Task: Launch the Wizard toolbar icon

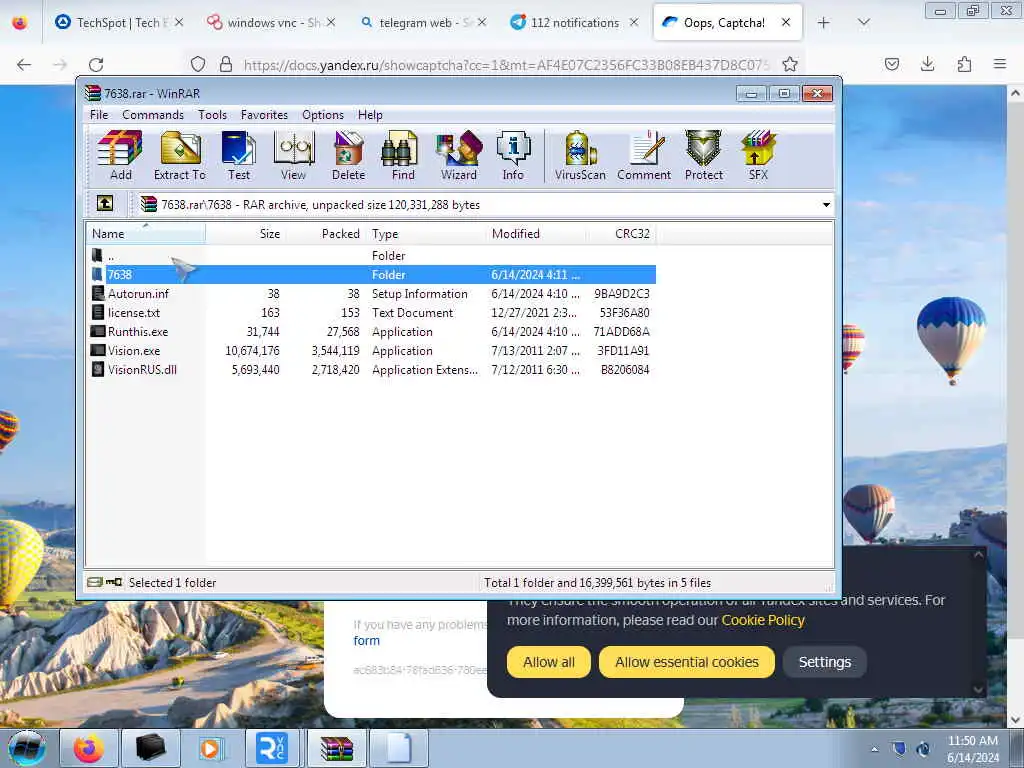Action: tap(458, 155)
